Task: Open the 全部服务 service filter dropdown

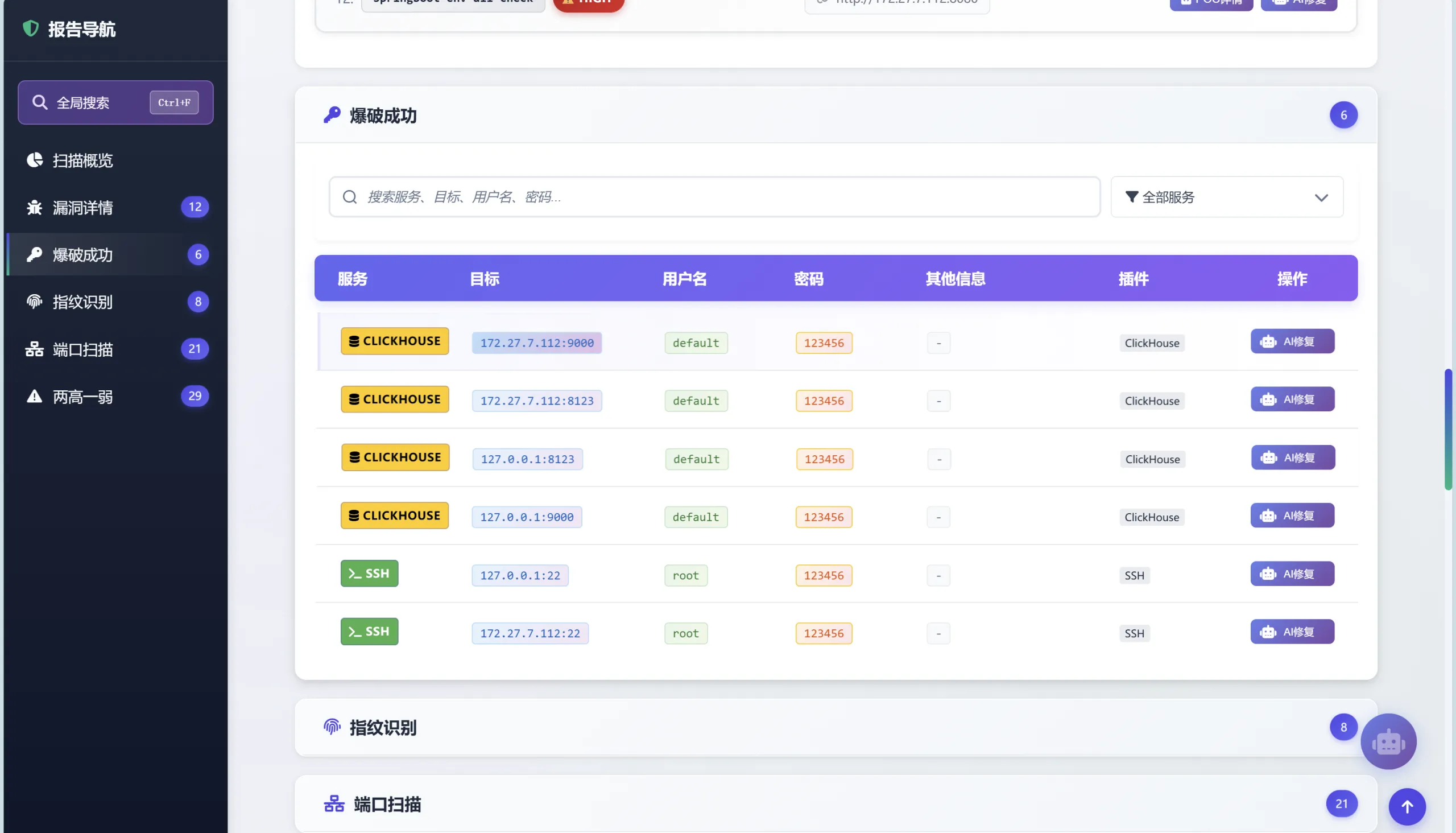Action: [x=1226, y=197]
